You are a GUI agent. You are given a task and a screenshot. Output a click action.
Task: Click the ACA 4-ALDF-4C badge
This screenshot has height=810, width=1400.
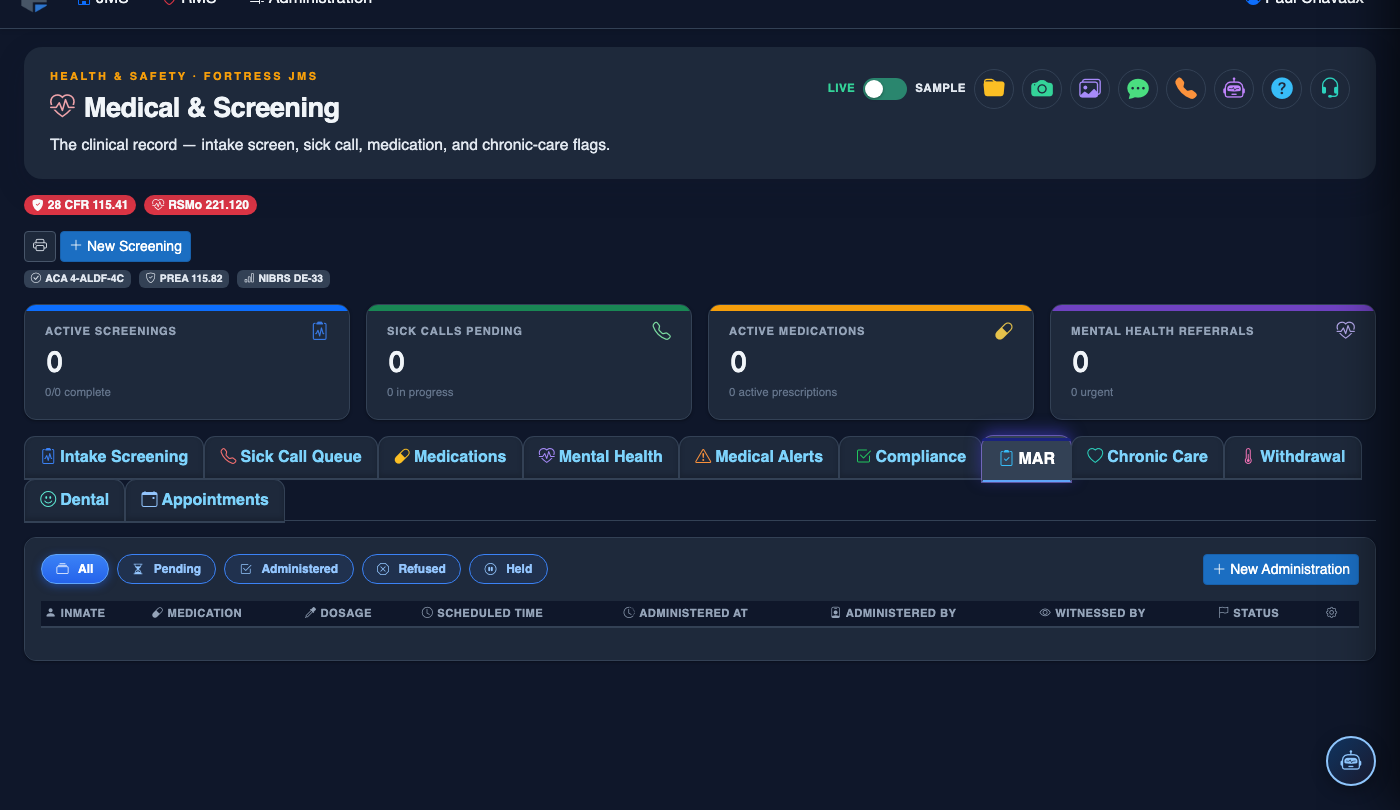point(78,279)
